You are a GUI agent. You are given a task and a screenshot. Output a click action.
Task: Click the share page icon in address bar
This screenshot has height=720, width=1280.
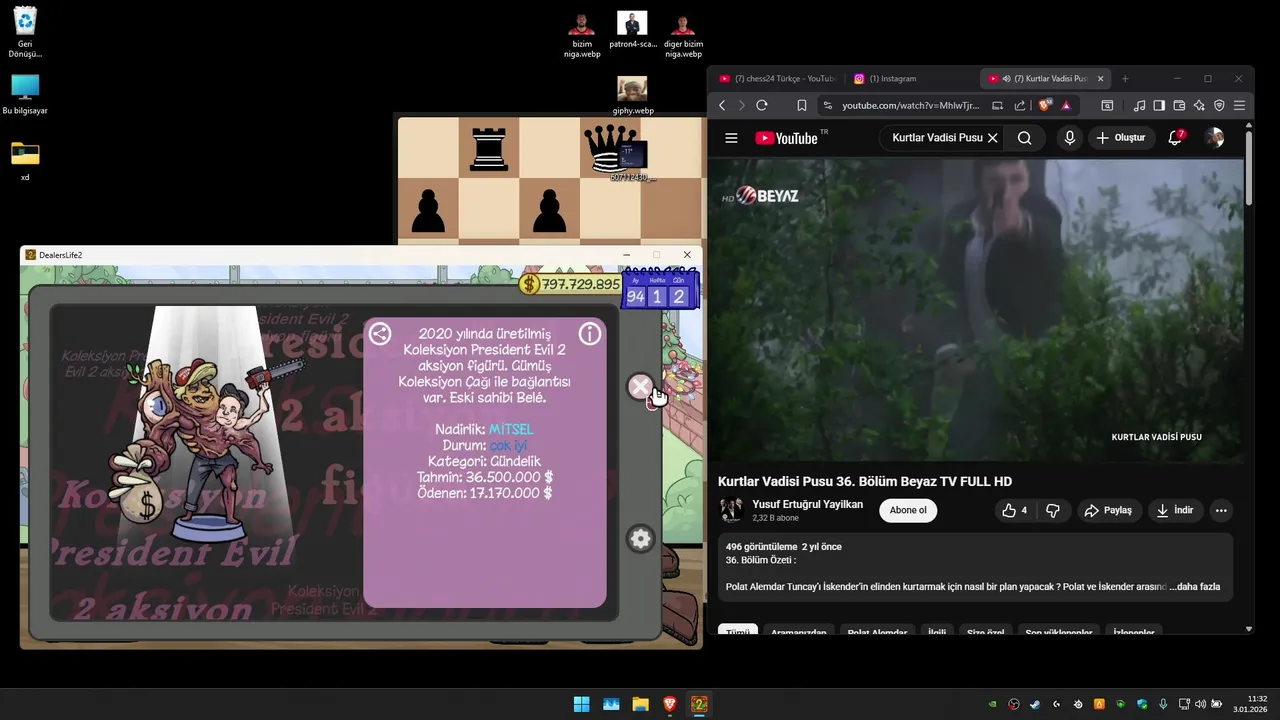coord(1019,105)
